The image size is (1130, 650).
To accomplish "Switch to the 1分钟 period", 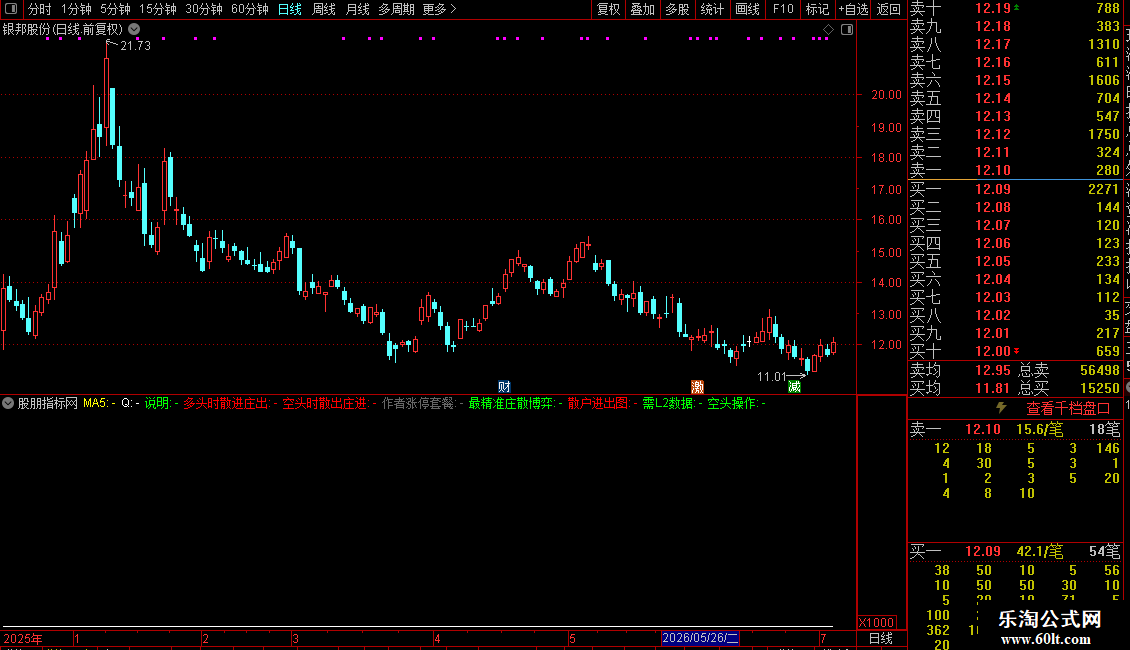I will click(76, 9).
